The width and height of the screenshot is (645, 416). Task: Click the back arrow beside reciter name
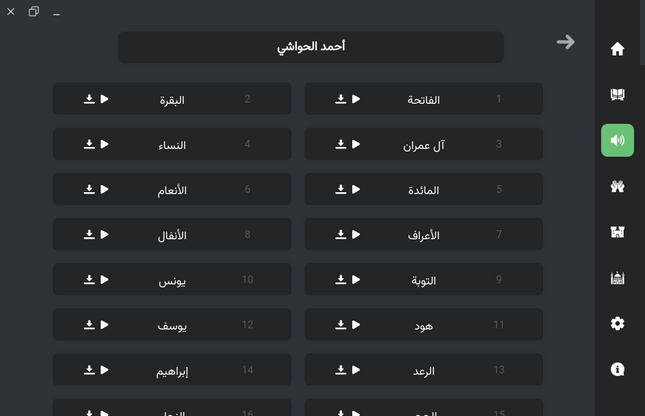pyautogui.click(x=566, y=42)
